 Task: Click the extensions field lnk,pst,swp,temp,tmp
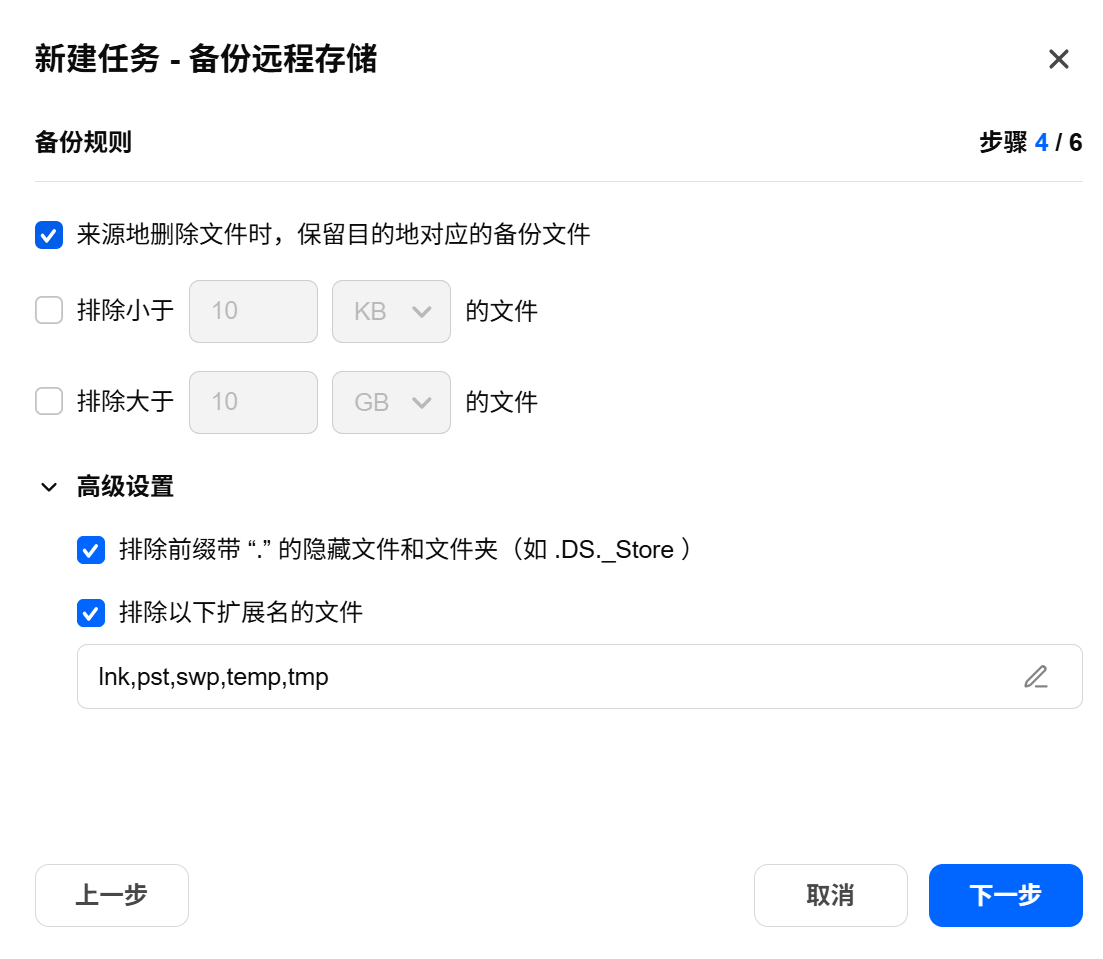[580, 676]
